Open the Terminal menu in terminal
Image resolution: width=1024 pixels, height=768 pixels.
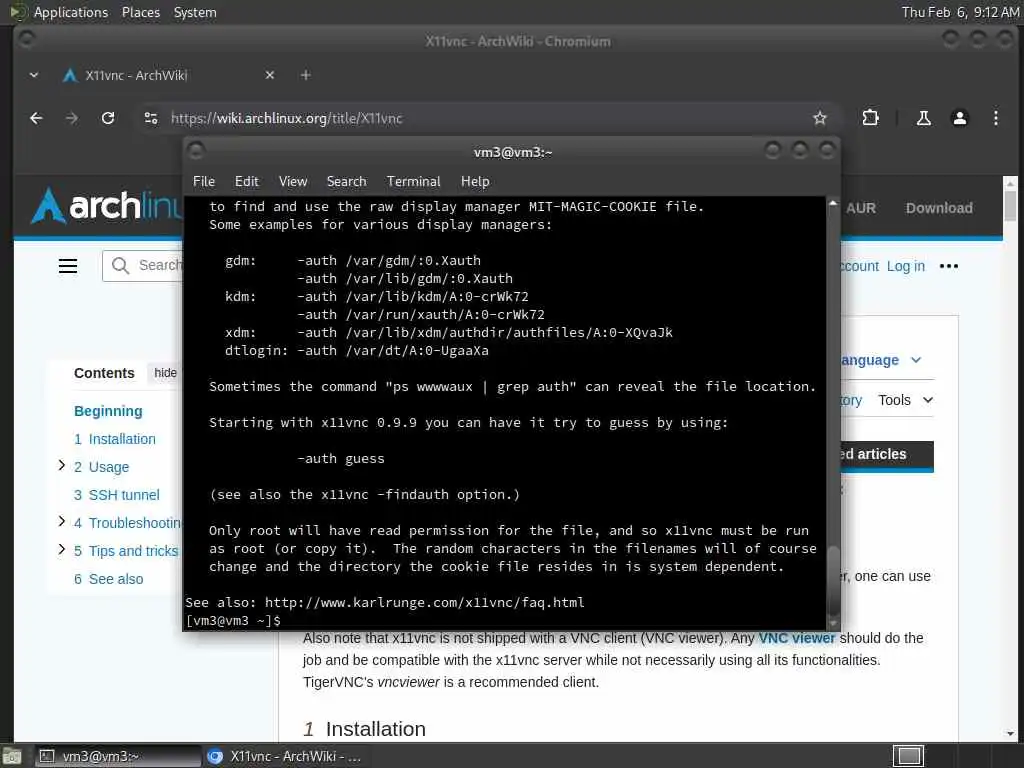click(413, 182)
